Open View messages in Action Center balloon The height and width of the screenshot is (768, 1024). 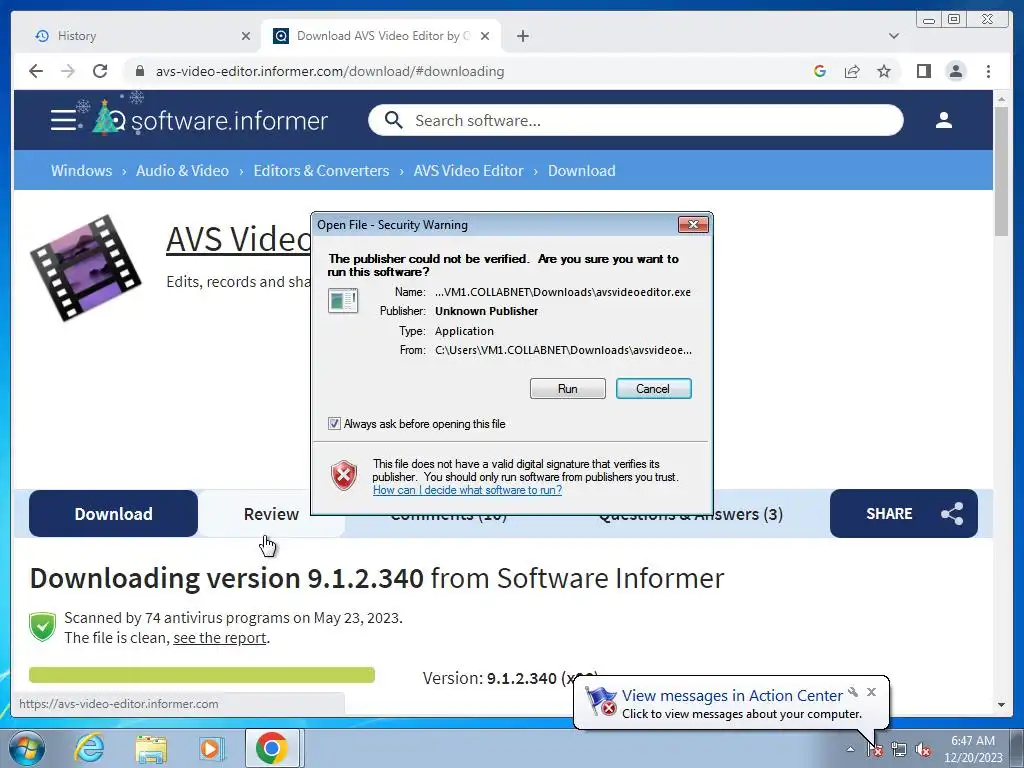click(x=732, y=696)
